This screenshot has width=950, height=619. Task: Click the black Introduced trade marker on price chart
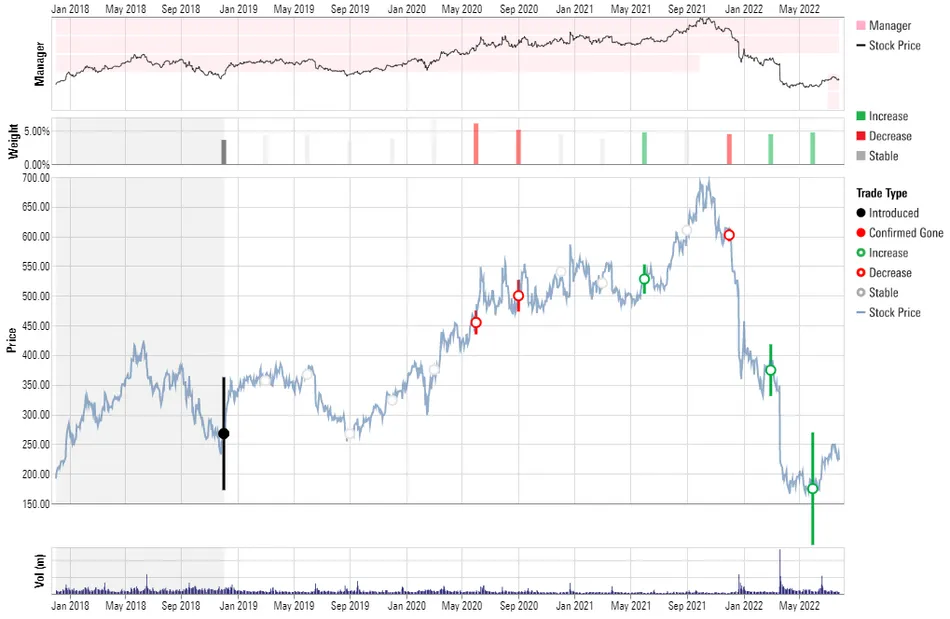pos(224,433)
